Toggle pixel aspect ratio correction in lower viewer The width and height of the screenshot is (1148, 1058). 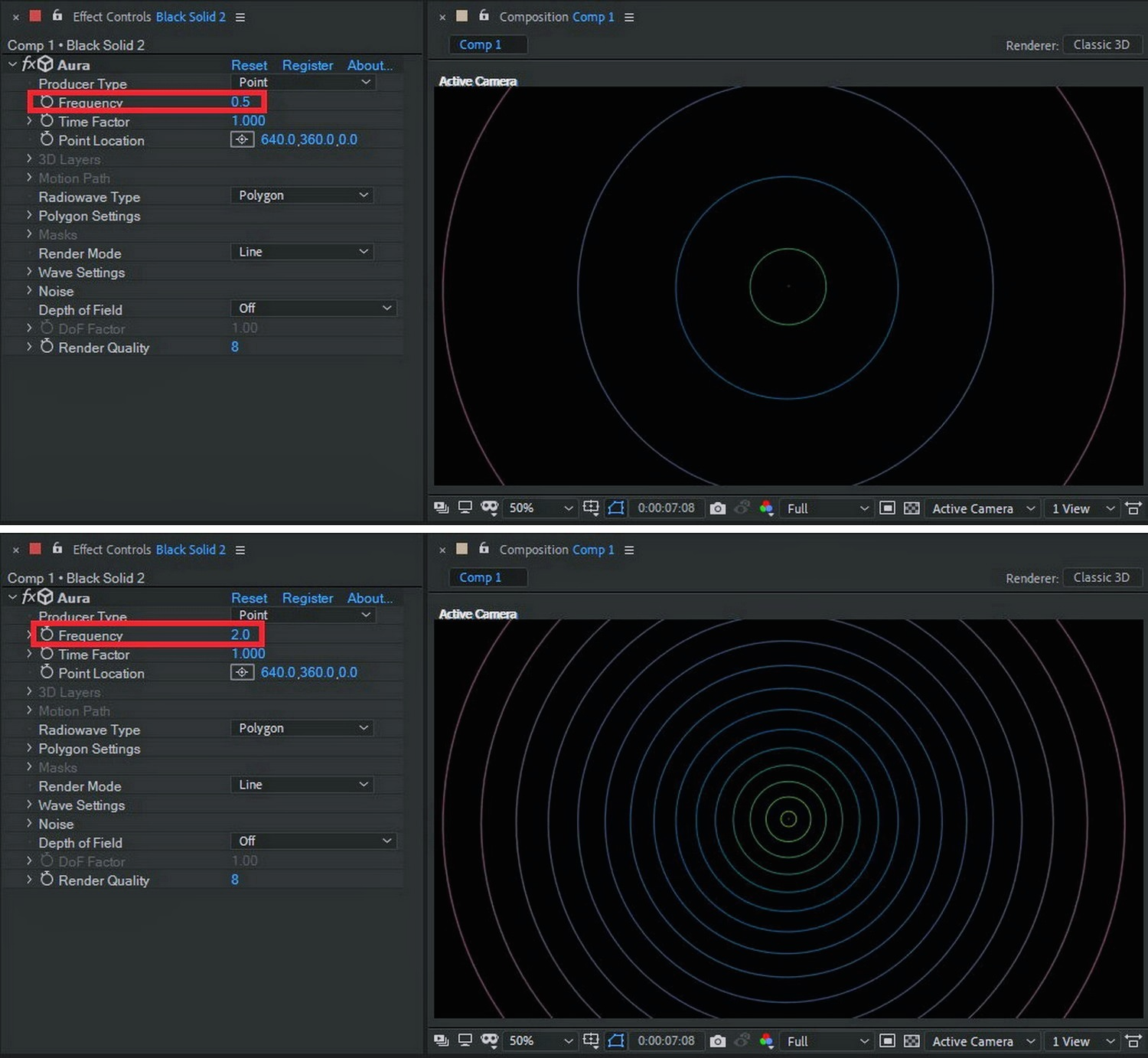[1133, 1040]
